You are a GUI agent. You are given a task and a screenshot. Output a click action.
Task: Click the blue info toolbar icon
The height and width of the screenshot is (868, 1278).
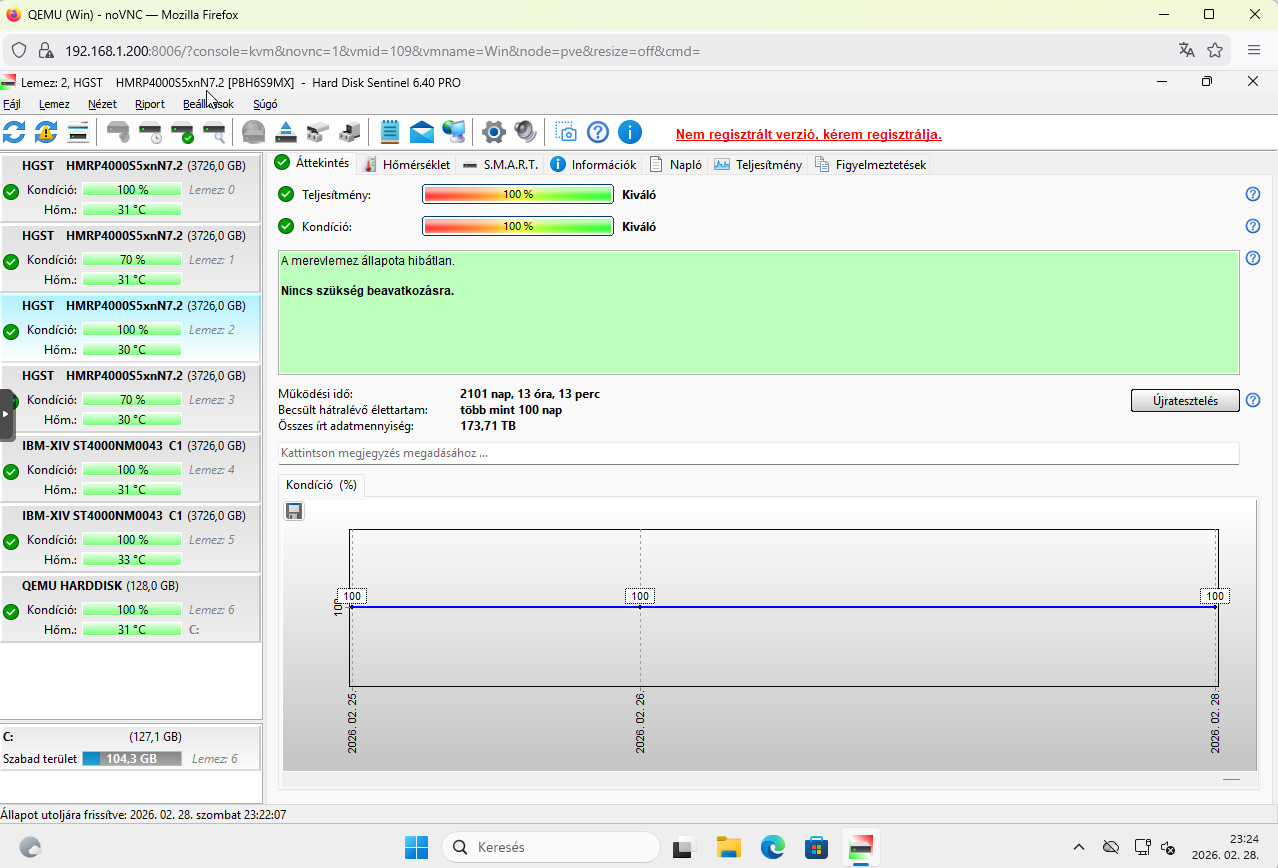tap(629, 132)
